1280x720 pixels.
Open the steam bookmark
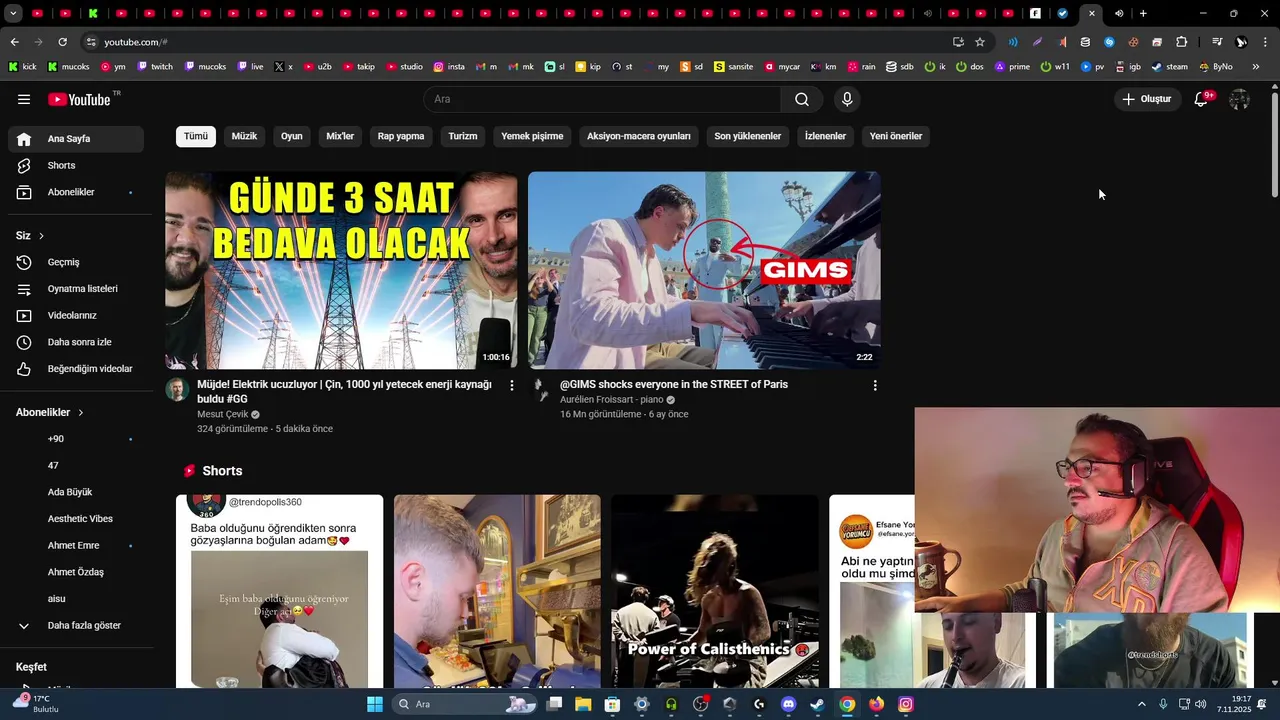click(1170, 67)
